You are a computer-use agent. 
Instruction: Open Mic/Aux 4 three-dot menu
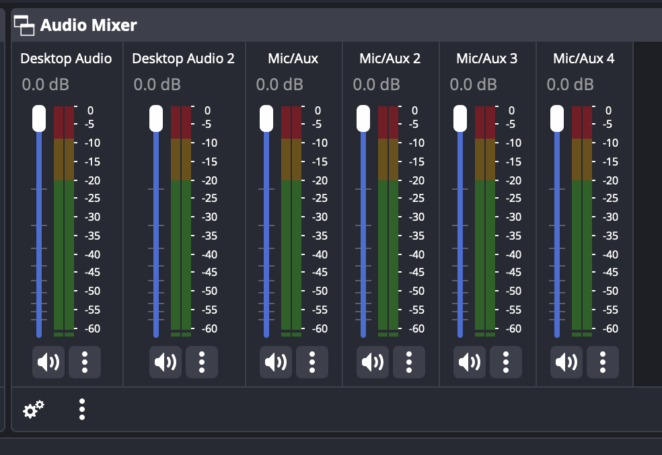603,362
